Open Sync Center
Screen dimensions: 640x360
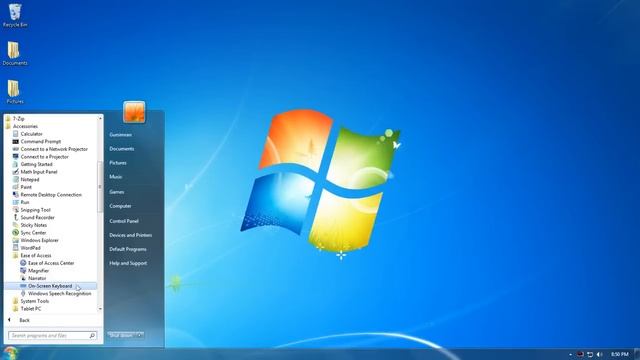(x=29, y=233)
